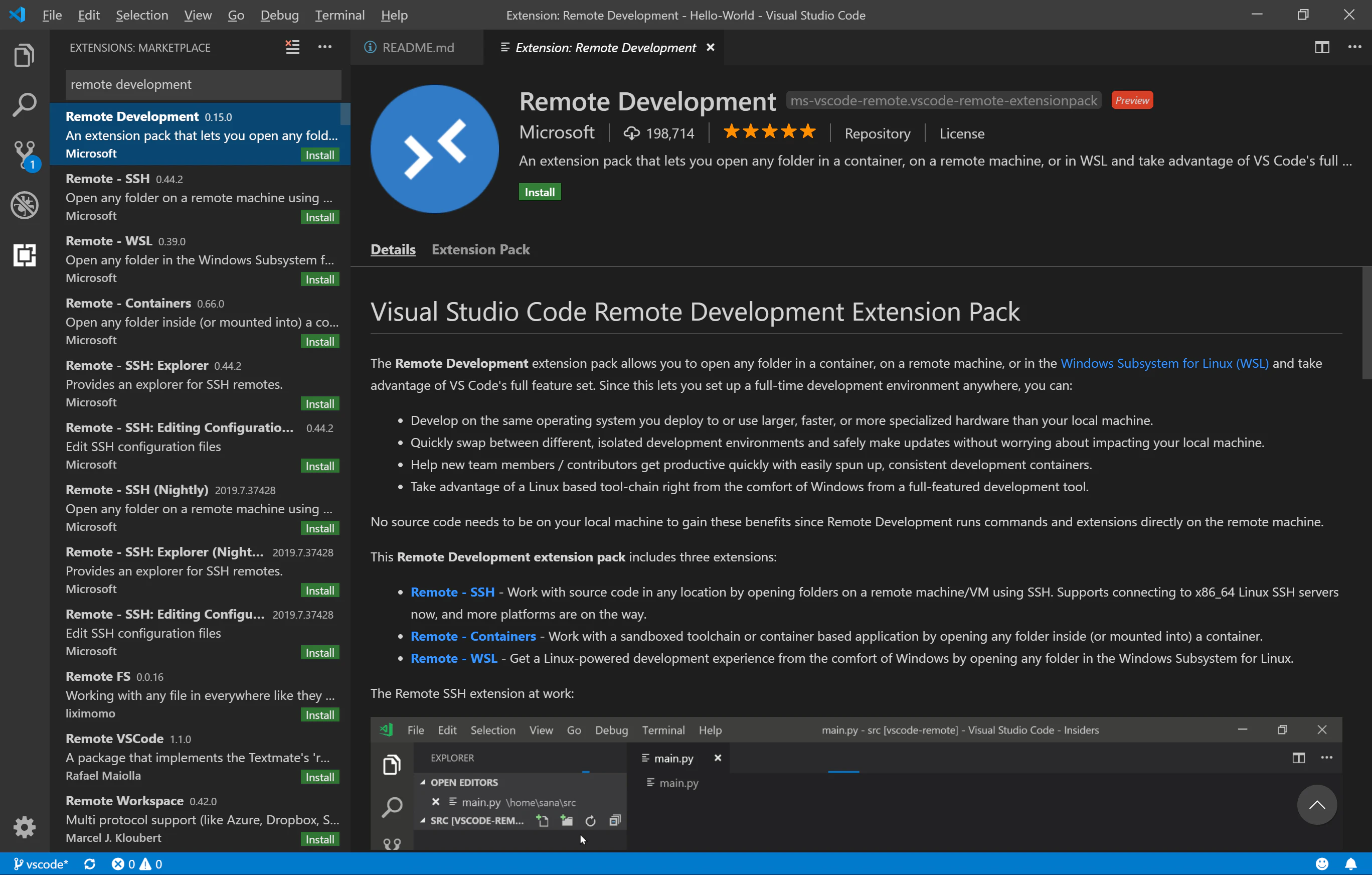Open the License link
The height and width of the screenshot is (875, 1372).
(962, 133)
